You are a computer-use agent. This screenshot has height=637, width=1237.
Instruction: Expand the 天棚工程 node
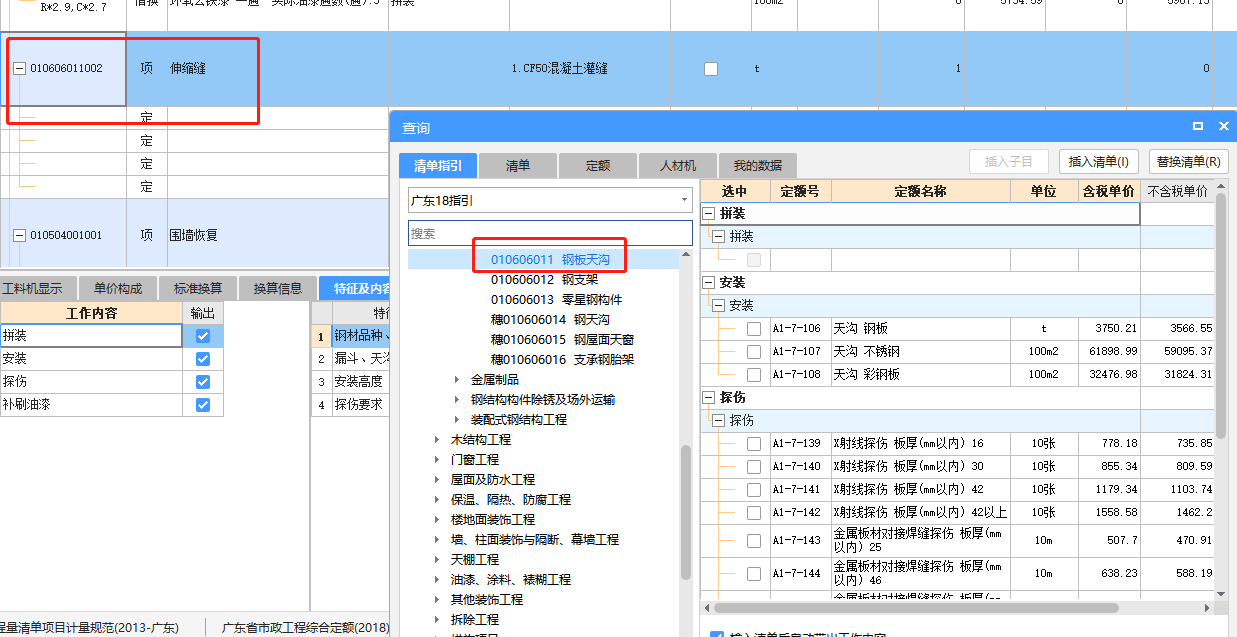(x=437, y=560)
